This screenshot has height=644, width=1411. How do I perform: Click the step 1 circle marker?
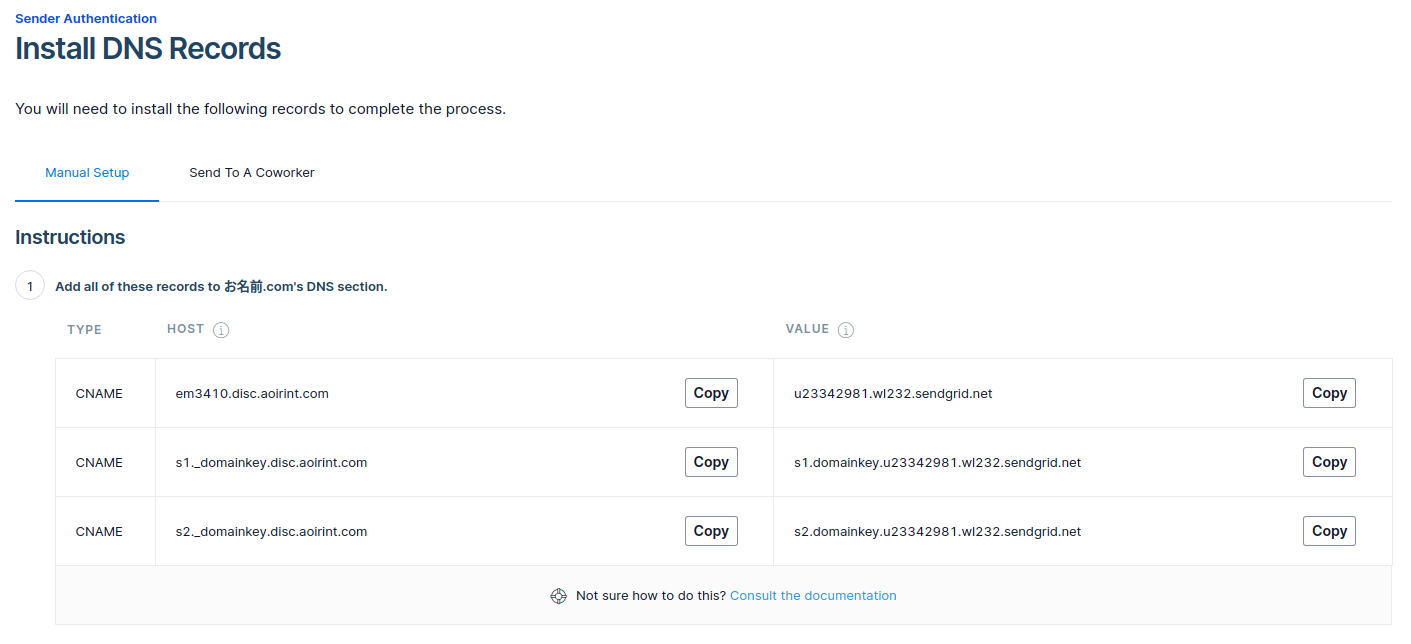30,286
